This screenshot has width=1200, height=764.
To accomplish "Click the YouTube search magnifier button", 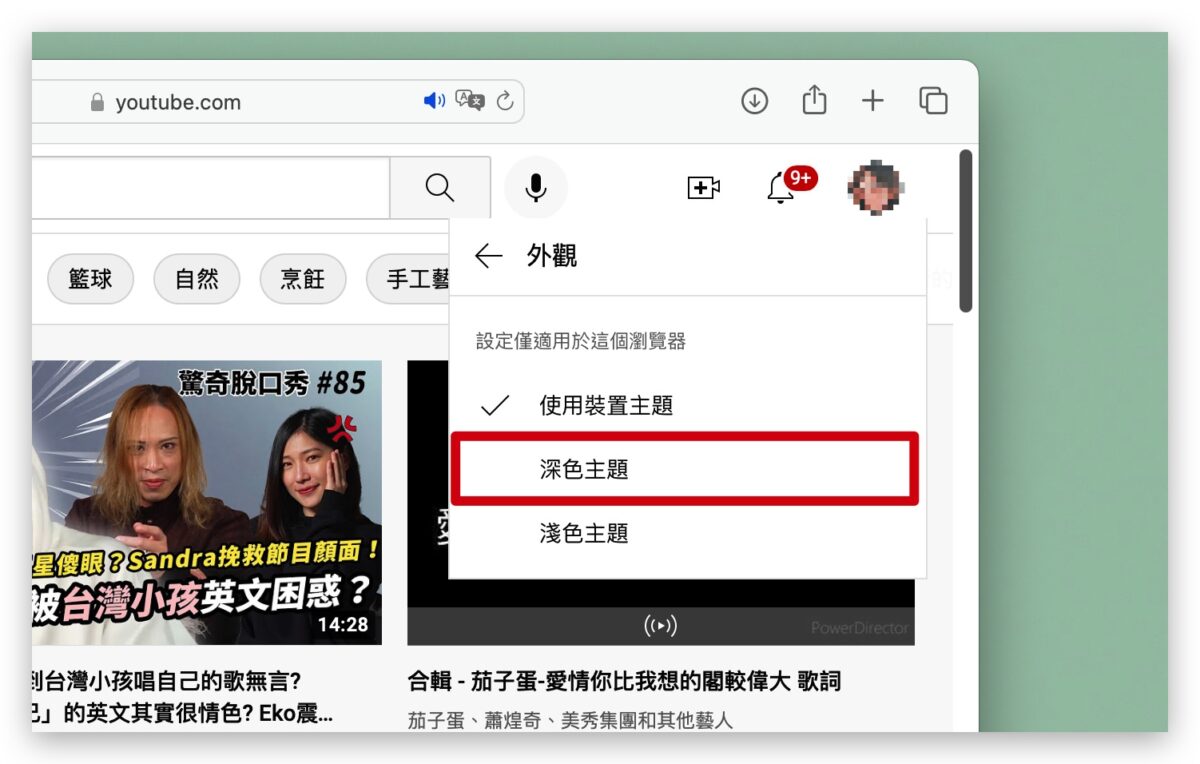I will tap(440, 187).
